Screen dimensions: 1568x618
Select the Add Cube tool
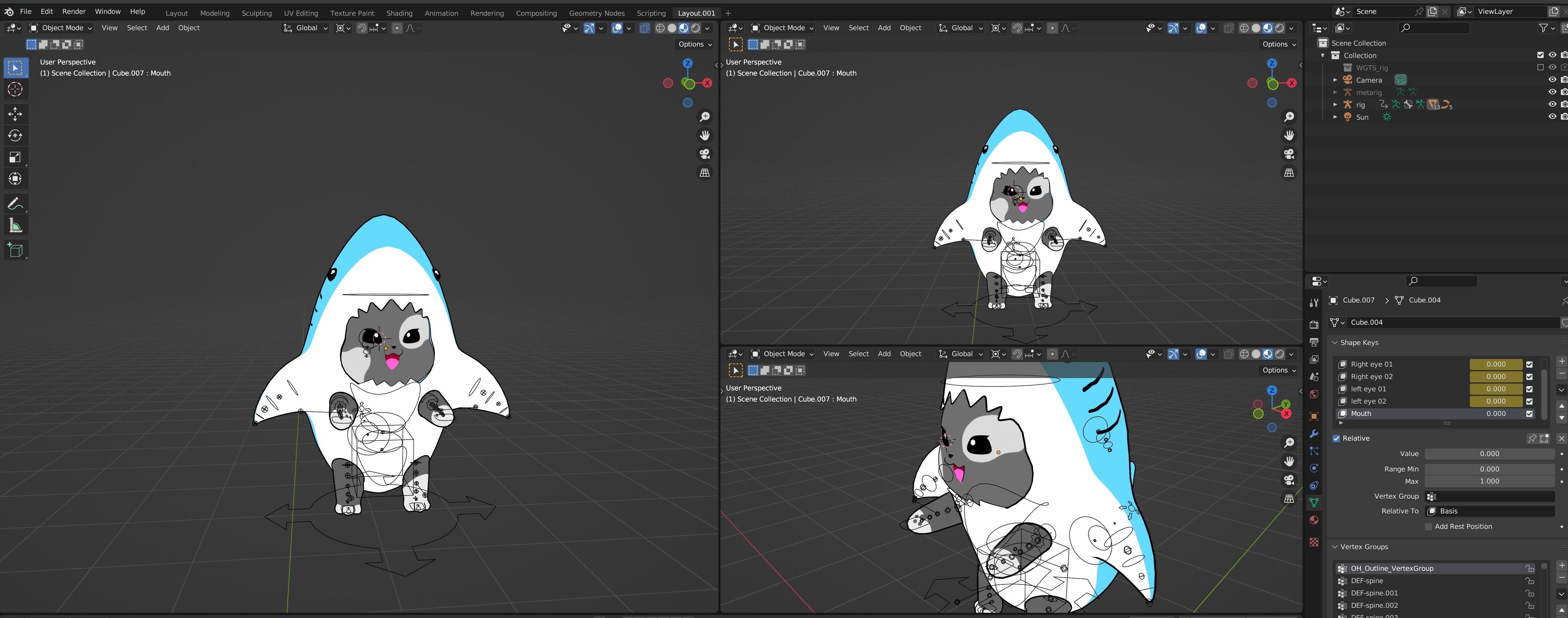[15, 250]
